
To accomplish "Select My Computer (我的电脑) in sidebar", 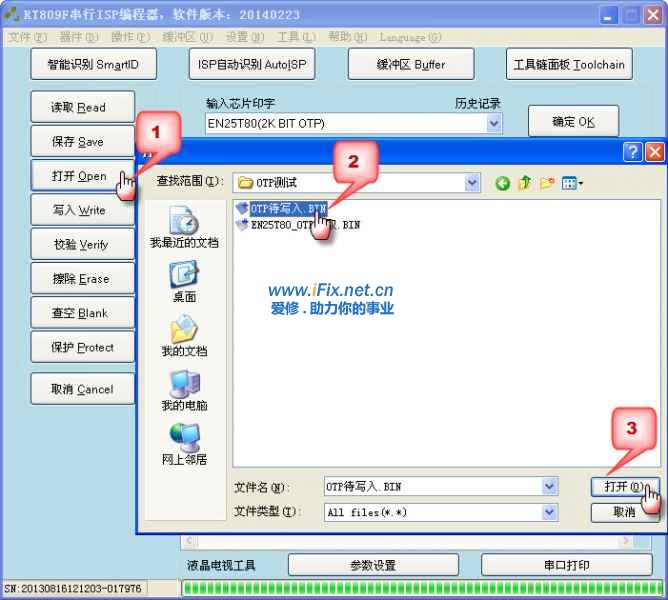I will click(x=184, y=390).
